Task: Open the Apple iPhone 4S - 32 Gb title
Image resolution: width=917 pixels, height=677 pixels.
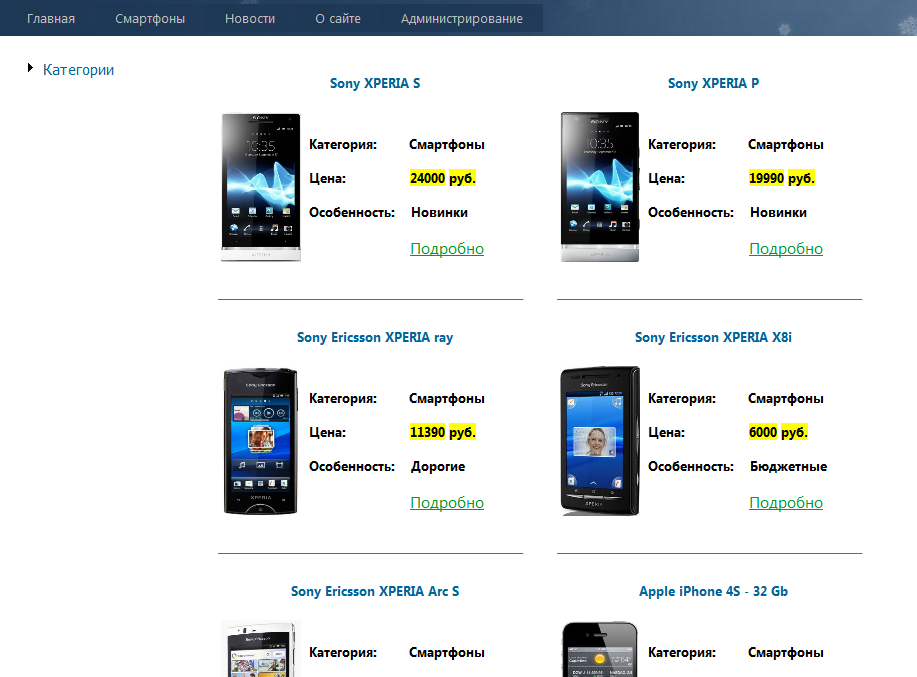Action: (713, 591)
